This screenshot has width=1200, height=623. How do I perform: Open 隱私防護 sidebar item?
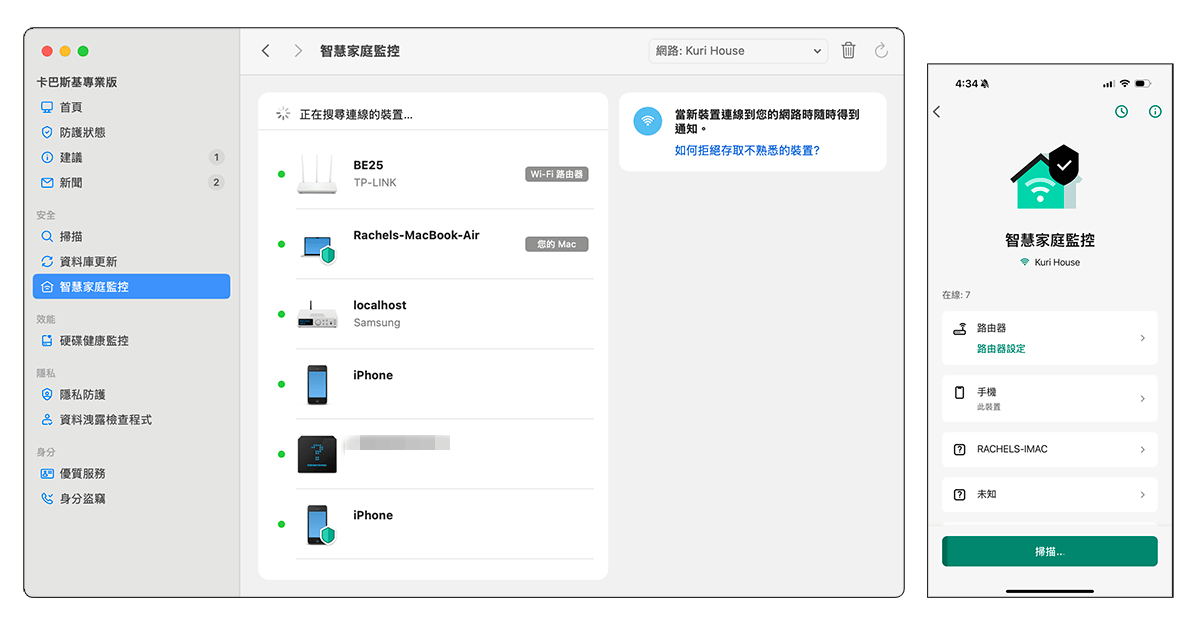(131, 395)
